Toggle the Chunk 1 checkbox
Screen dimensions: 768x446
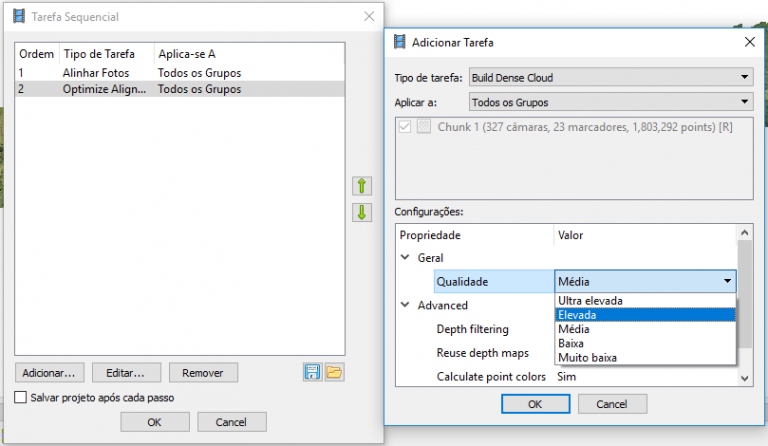tap(405, 127)
